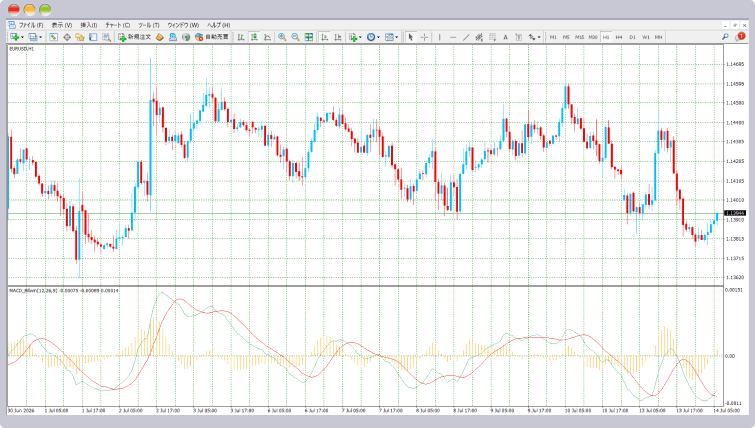This screenshot has width=755, height=428.
Task: Select the Fibonacci retracement tool
Action: coord(493,37)
